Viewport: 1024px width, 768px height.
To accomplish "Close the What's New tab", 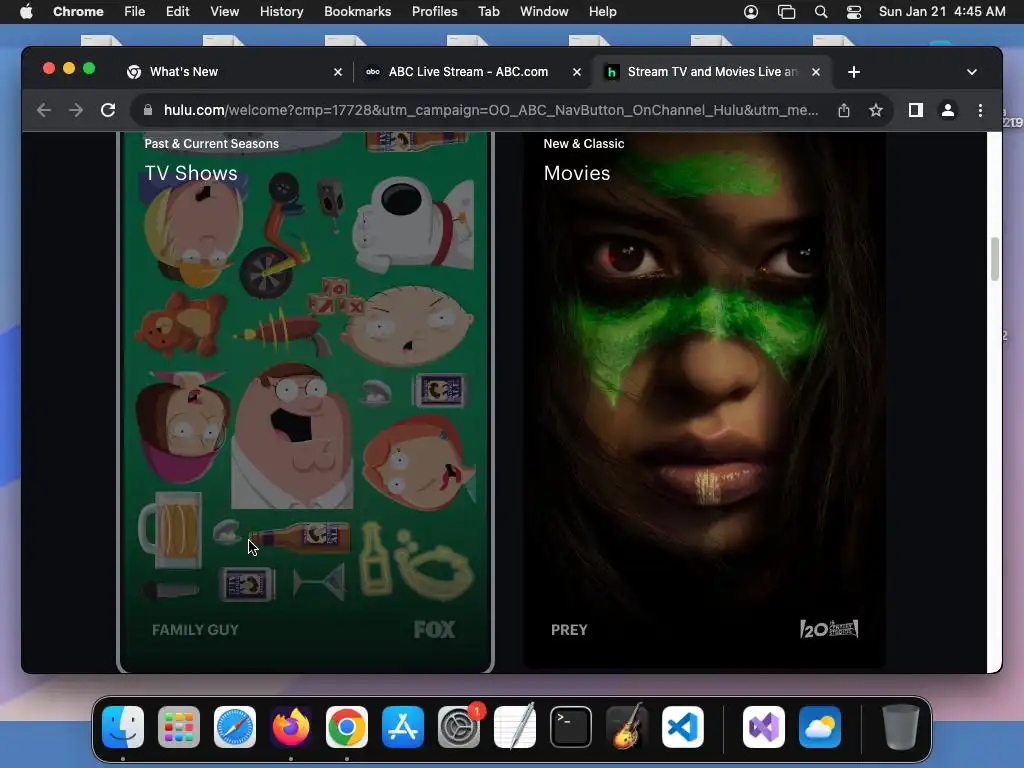I will pyautogui.click(x=338, y=72).
